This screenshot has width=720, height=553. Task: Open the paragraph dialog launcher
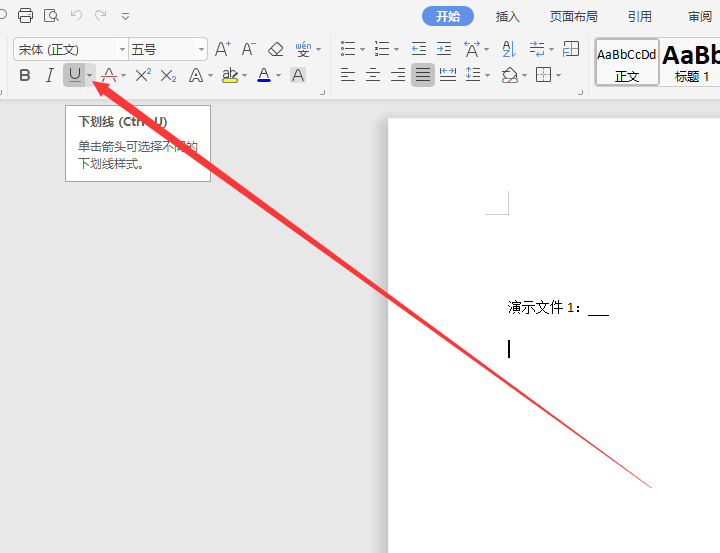[x=580, y=92]
